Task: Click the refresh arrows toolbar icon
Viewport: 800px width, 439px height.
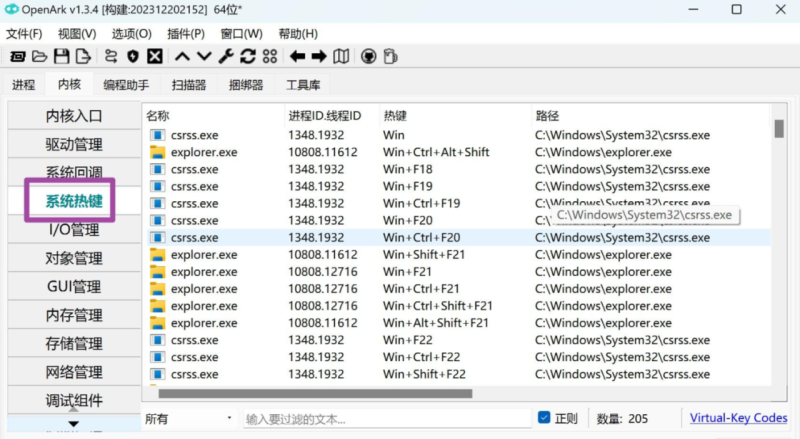Action: pos(247,56)
